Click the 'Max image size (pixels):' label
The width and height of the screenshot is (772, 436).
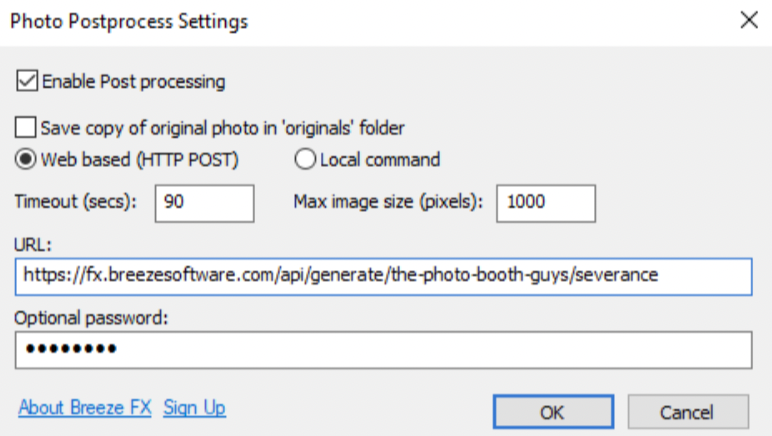388,201
